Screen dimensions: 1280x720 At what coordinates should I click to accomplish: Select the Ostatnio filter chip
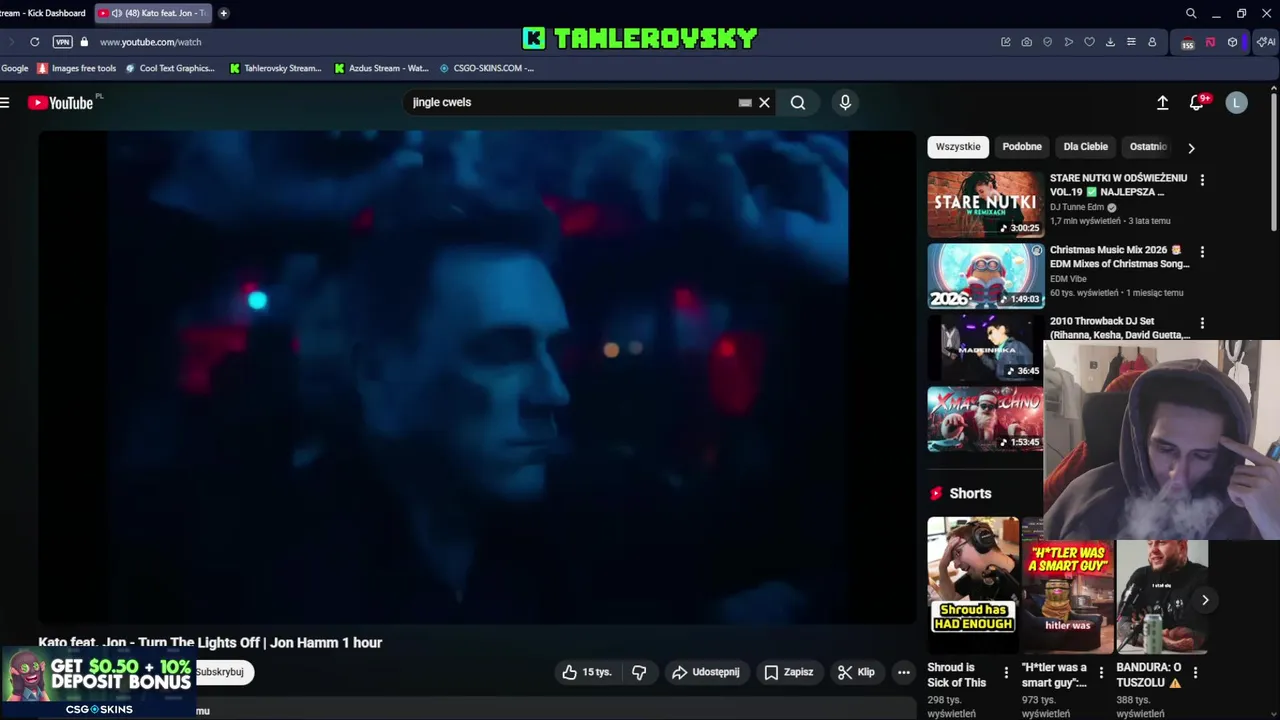tap(1148, 146)
